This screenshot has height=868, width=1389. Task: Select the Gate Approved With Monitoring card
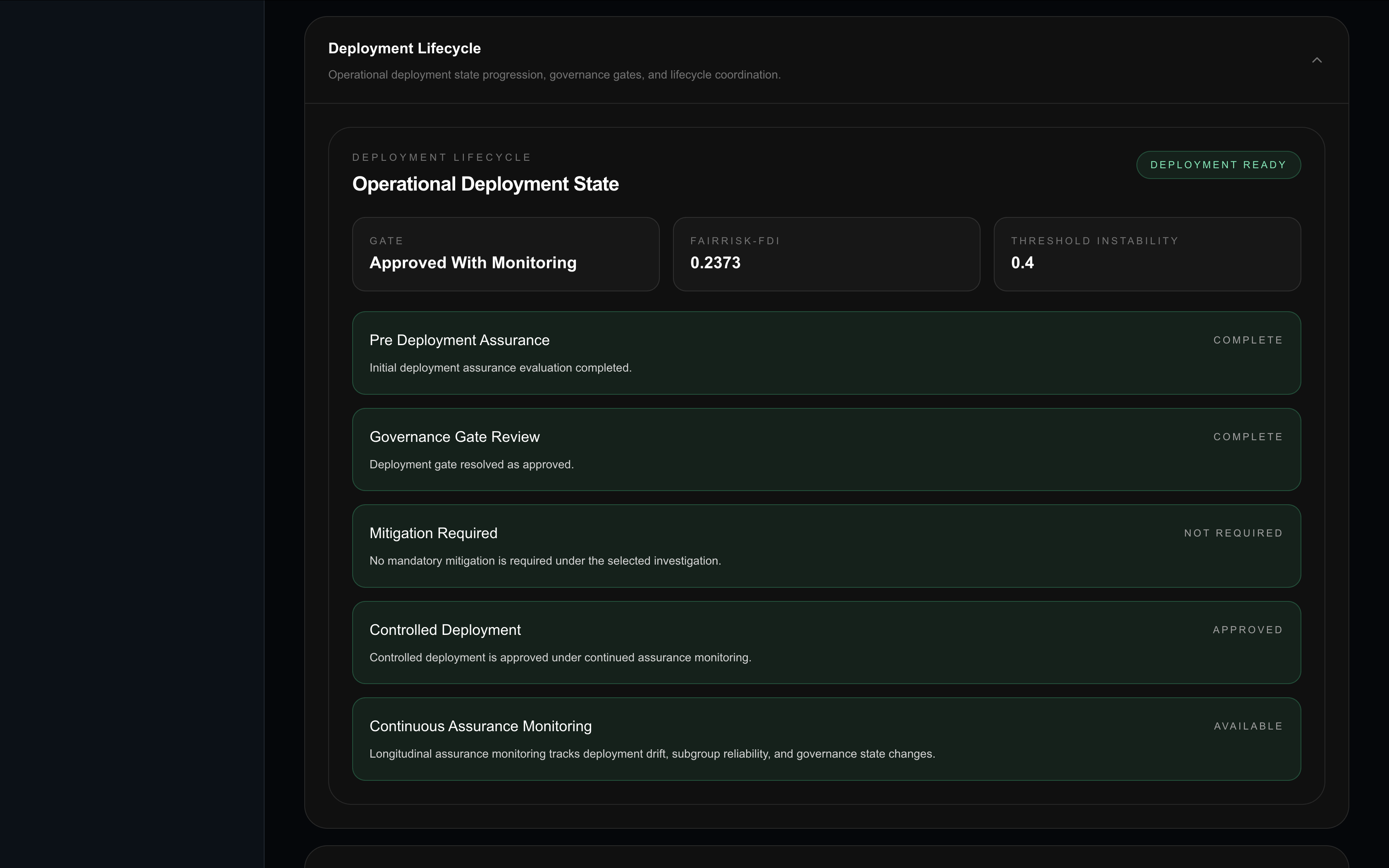[x=506, y=254]
